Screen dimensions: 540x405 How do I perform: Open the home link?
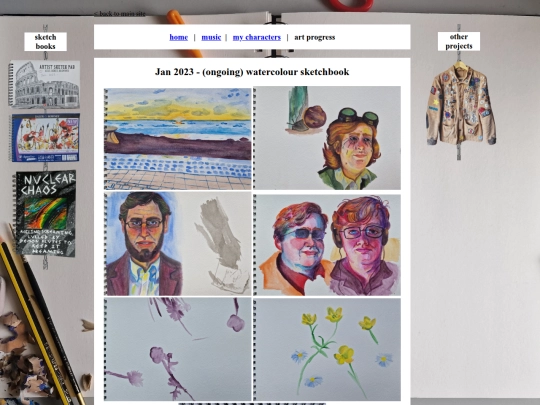pos(178,37)
